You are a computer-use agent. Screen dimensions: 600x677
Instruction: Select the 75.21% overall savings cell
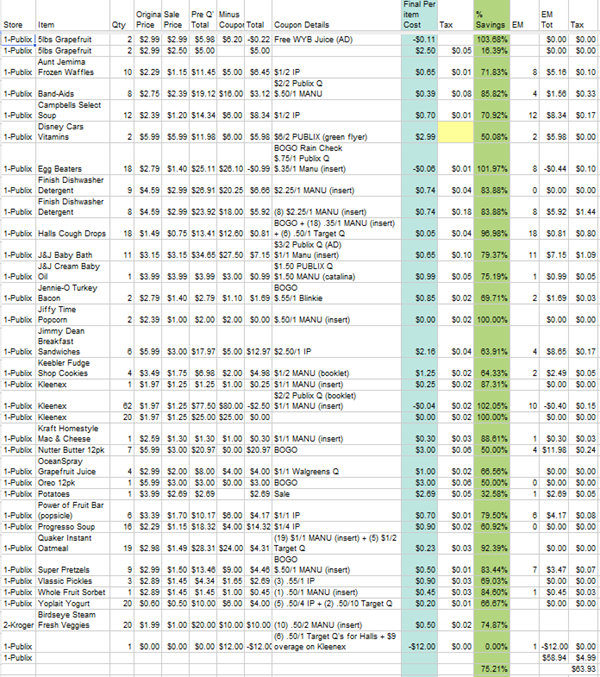492,669
